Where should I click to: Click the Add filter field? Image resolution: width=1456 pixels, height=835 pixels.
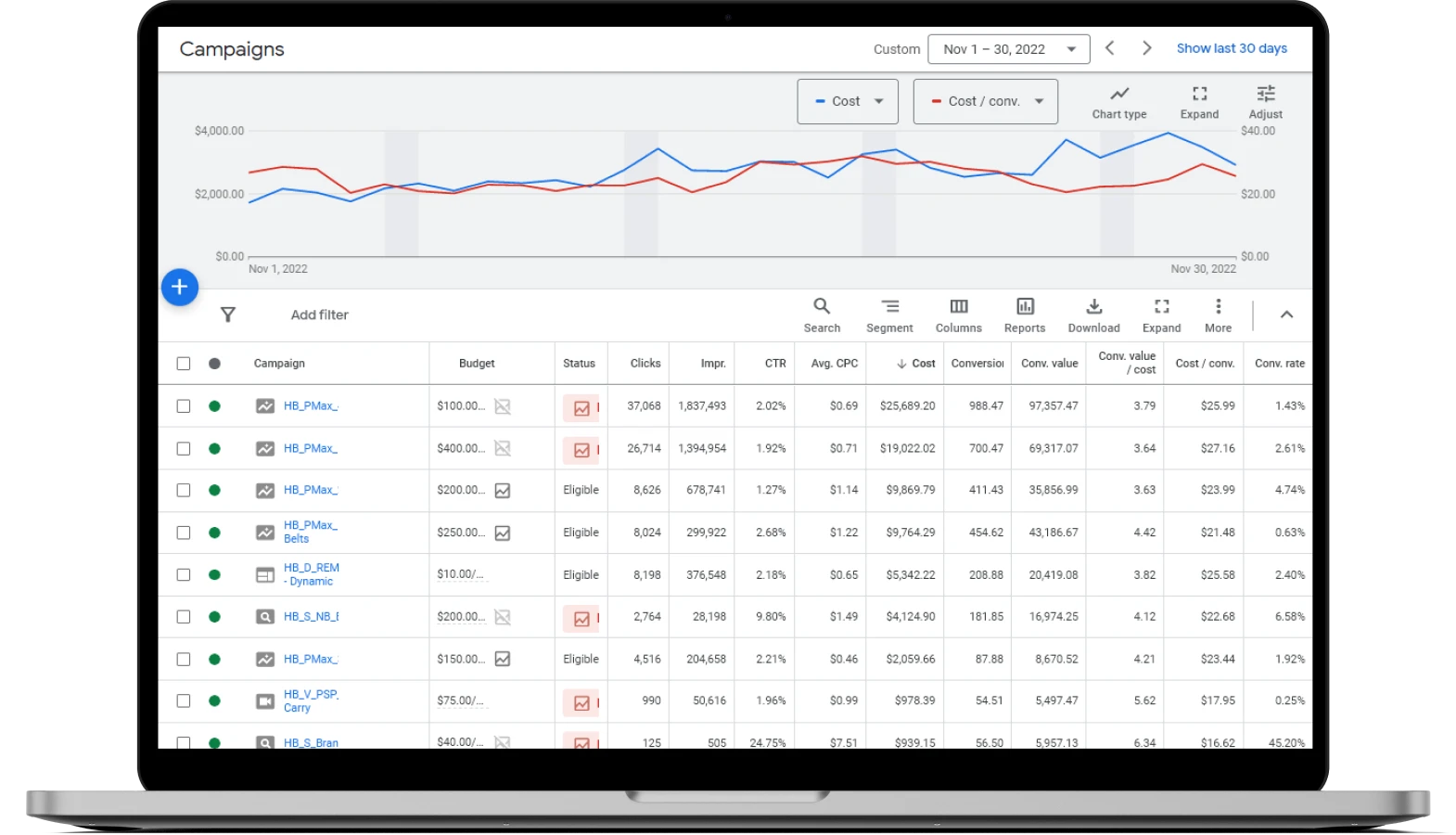point(320,315)
